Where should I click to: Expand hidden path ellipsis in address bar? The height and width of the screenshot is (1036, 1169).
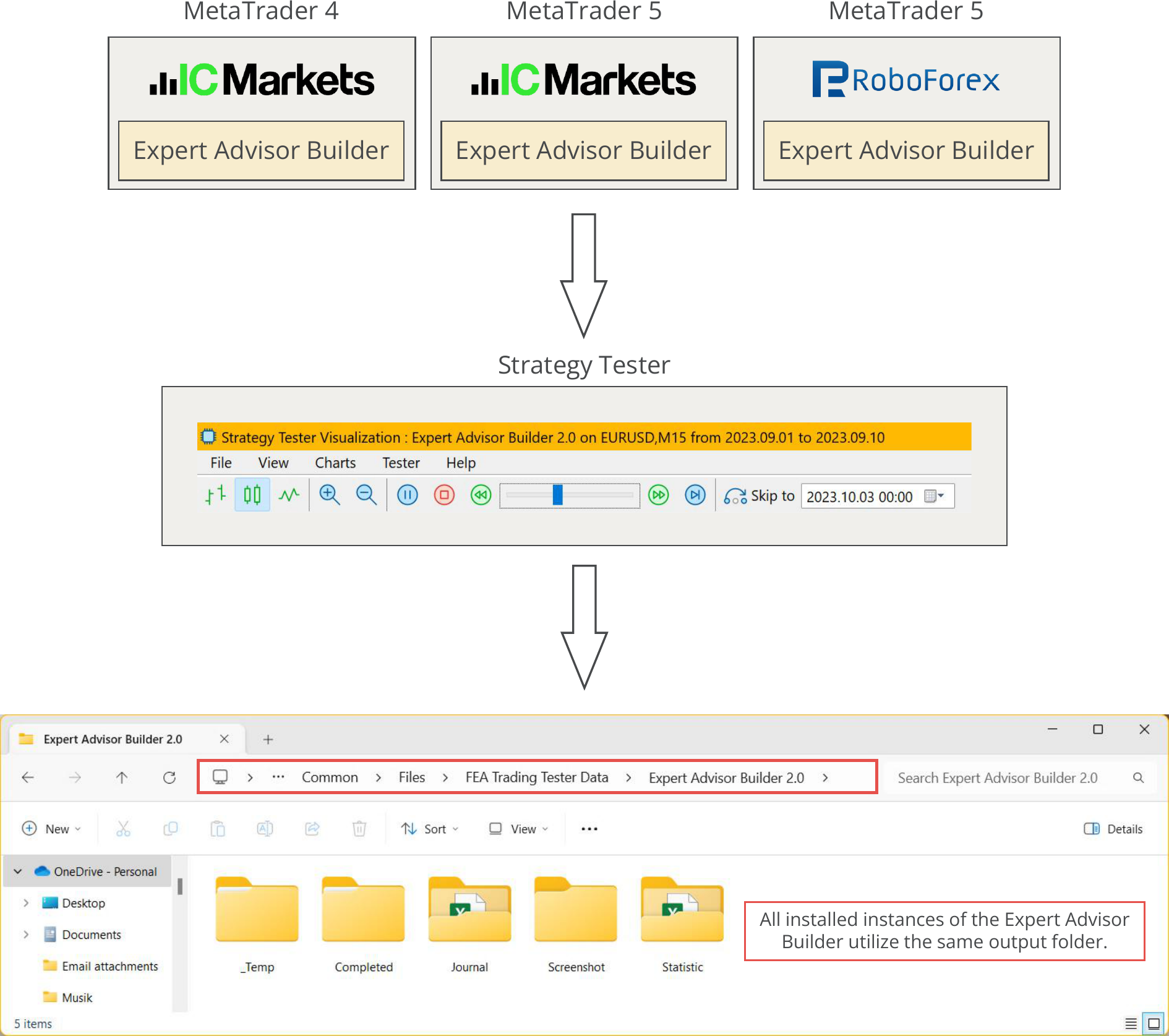click(x=278, y=777)
